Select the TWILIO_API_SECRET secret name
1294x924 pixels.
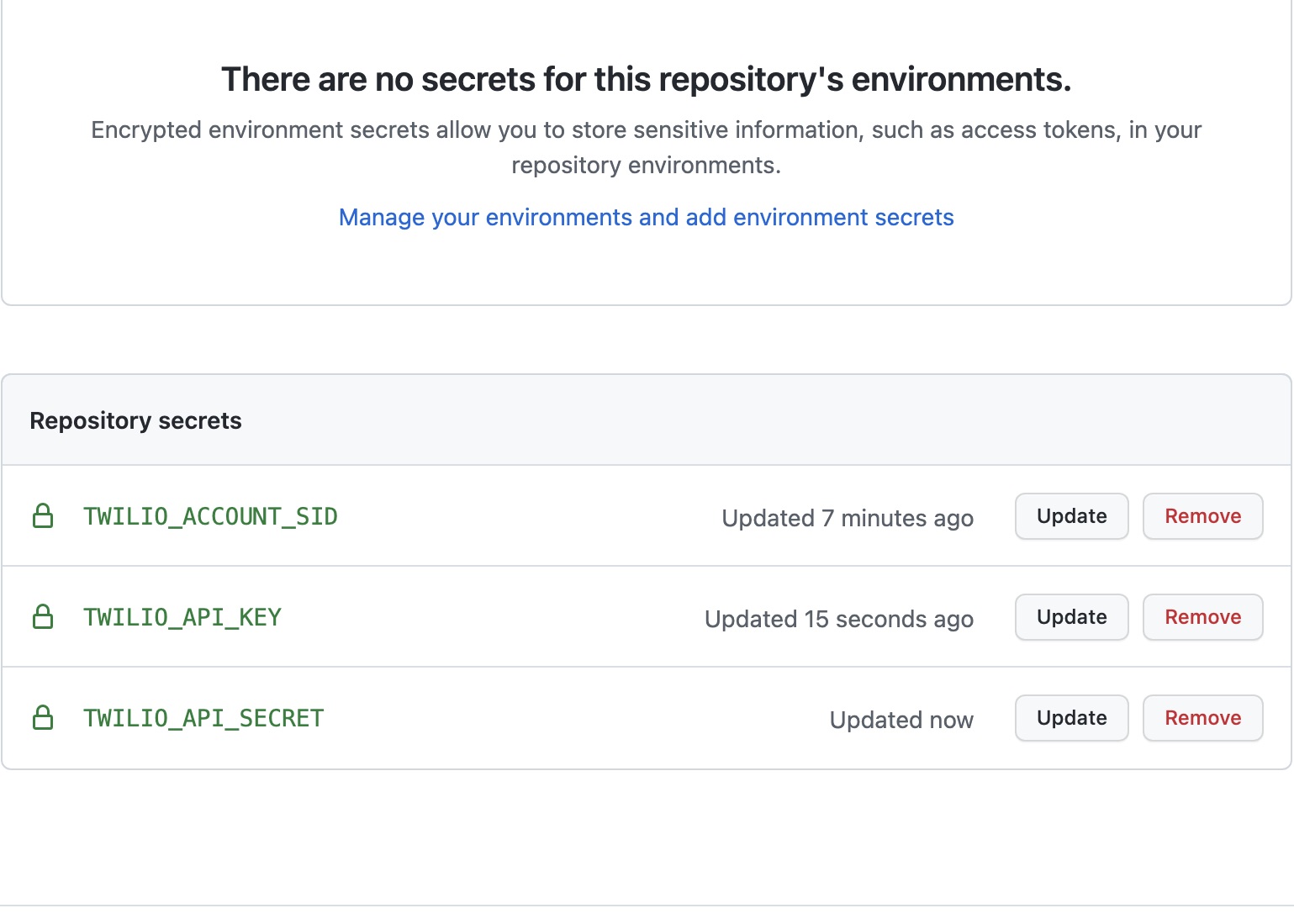(x=203, y=718)
